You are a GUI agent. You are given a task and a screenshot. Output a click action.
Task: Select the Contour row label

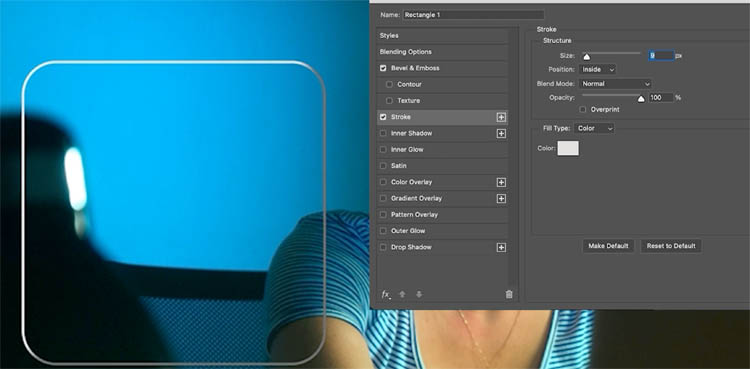tap(409, 84)
